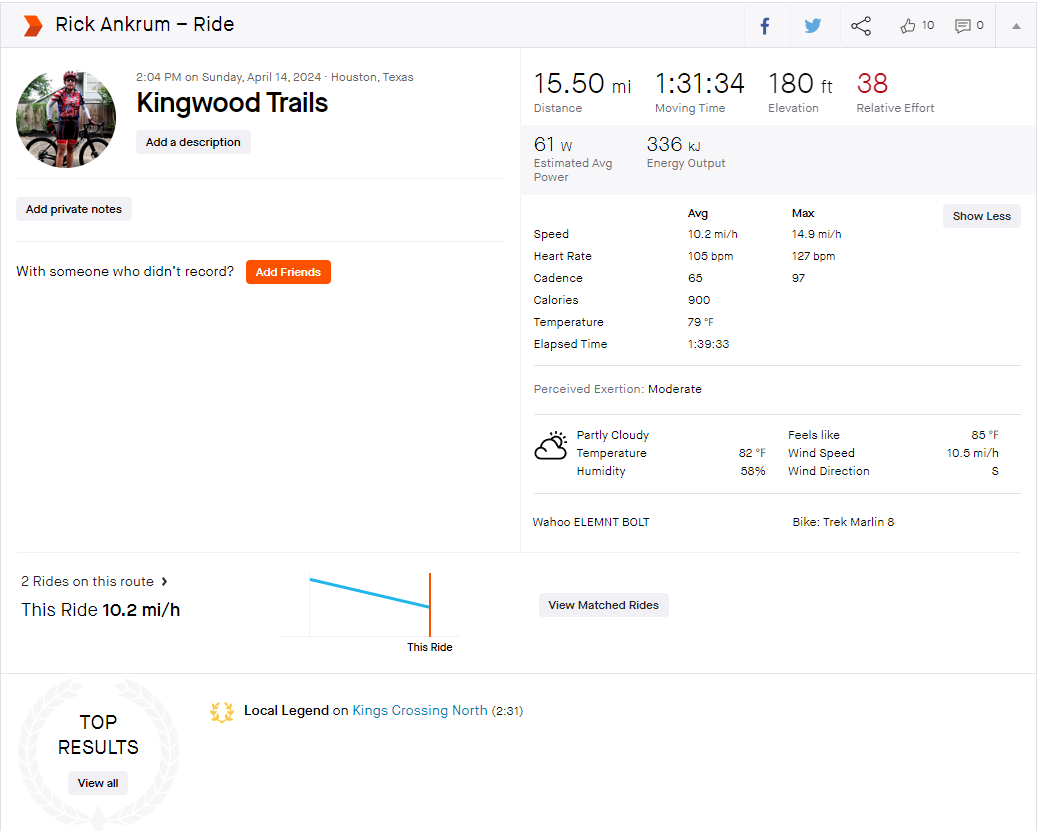Click the Strava orange chevron logo
The image size is (1040, 831).
point(32,26)
